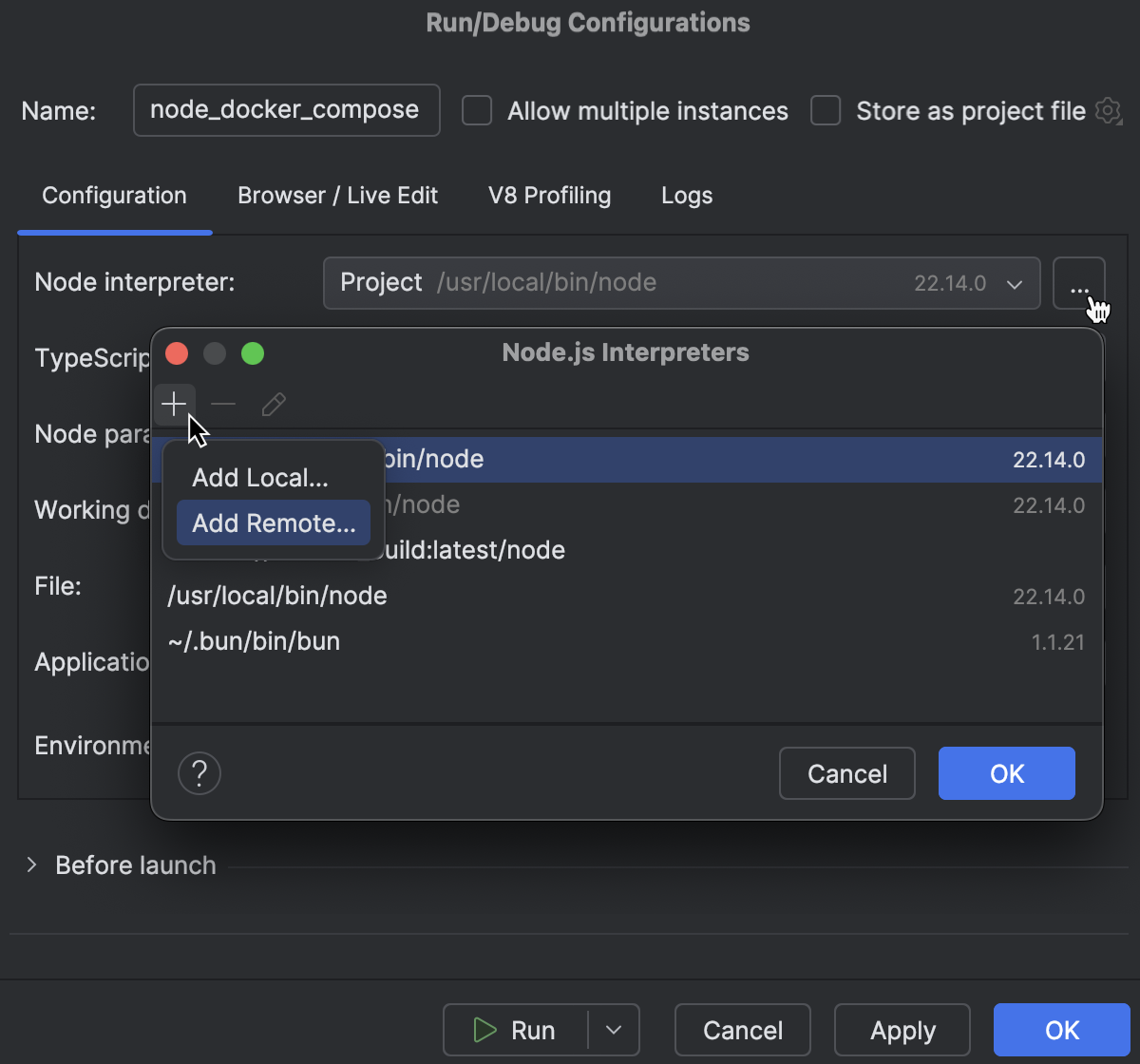1140x1064 pixels.
Task: Click the green Run play icon
Action: pos(484,1030)
